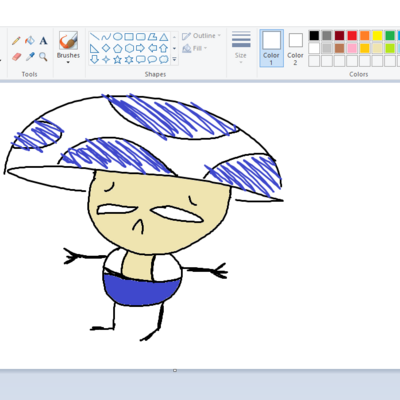Select the Down arrow shape

coord(95,60)
